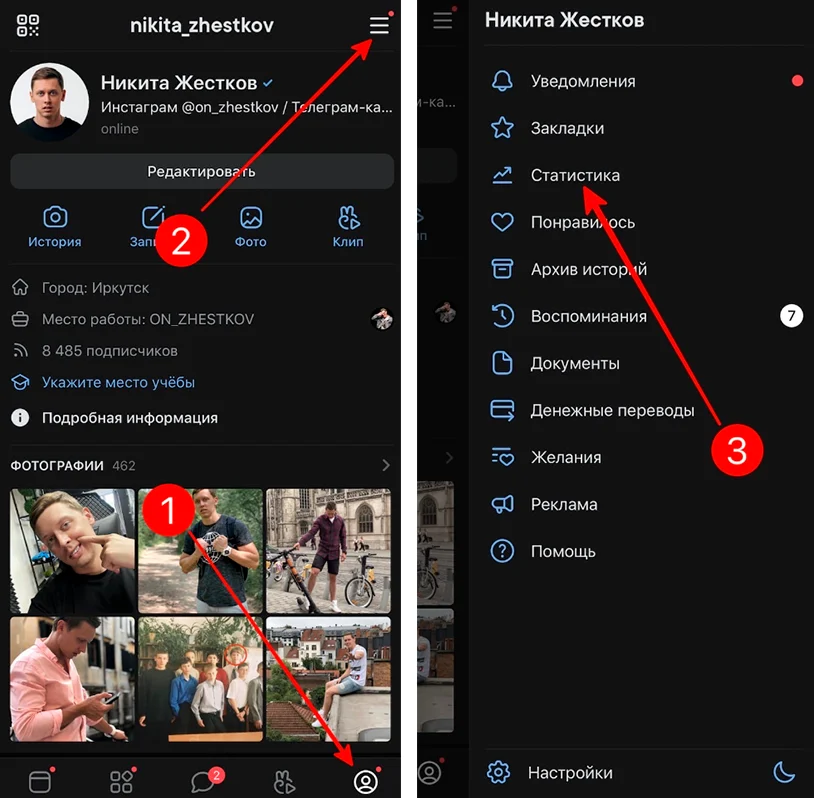Open the school group photo
Viewport: 814px width, 798px height.
point(200,679)
